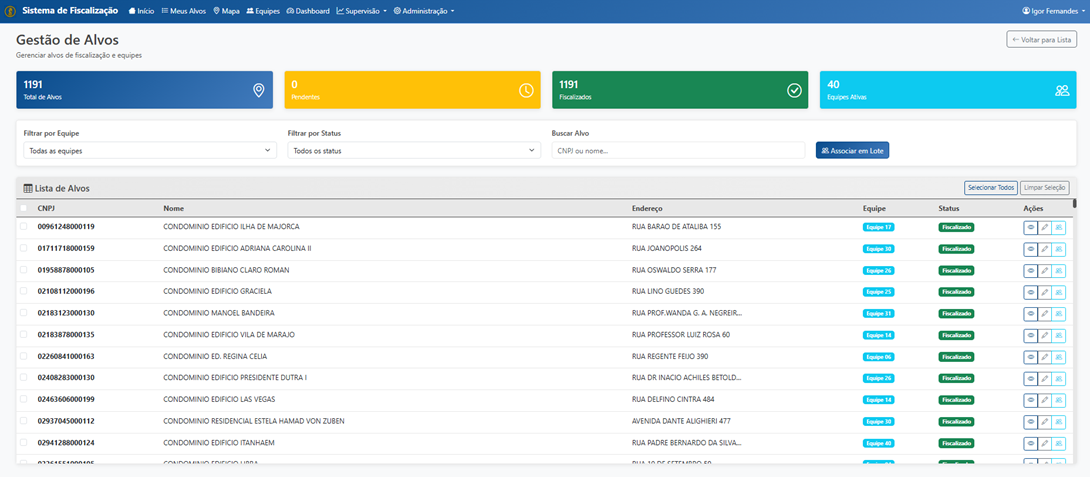Click the map pin icon on Total de Alvos card
The width and height of the screenshot is (1090, 477).
258,90
